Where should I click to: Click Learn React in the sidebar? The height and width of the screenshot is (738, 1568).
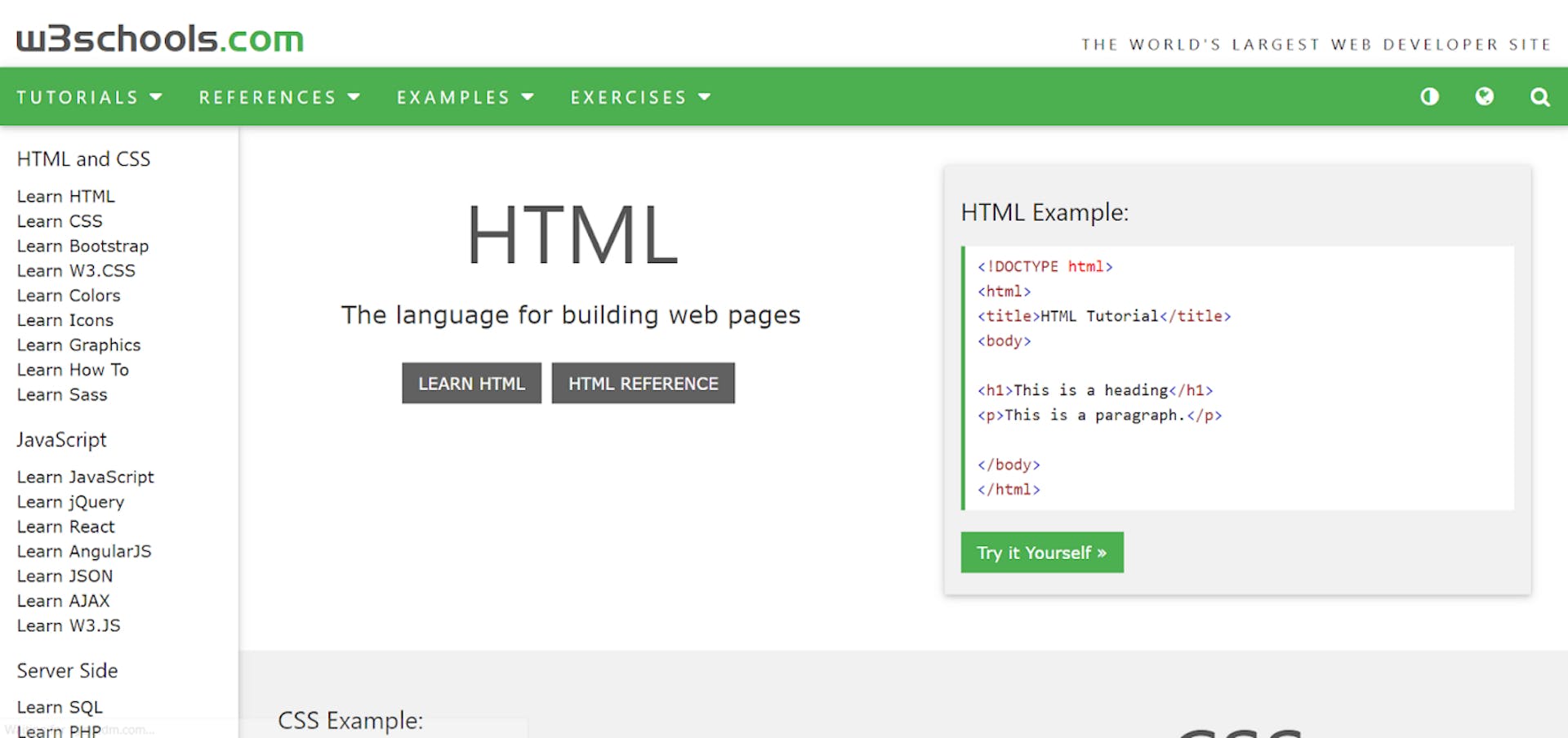tap(65, 527)
